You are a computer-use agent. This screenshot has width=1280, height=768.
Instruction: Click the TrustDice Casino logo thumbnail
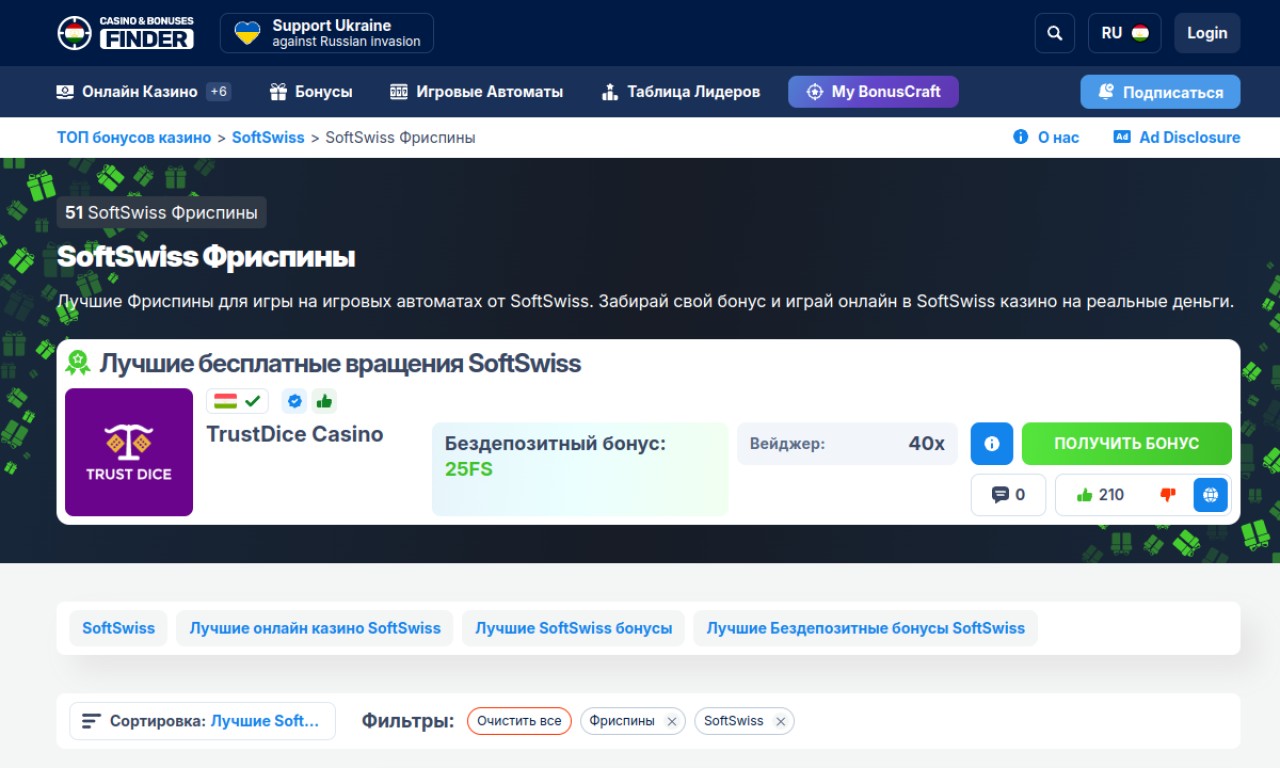129,452
